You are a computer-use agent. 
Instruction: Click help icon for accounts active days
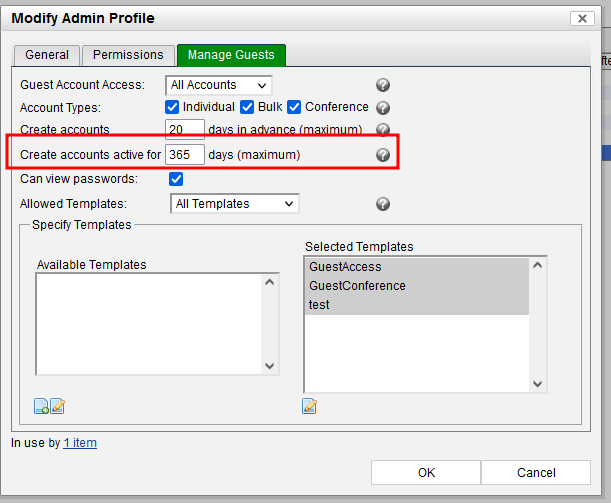[382, 155]
